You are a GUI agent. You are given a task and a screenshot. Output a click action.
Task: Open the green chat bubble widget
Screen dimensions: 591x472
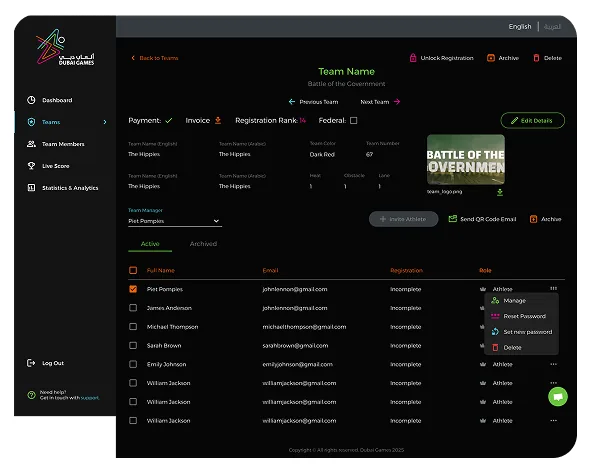[x=558, y=397]
